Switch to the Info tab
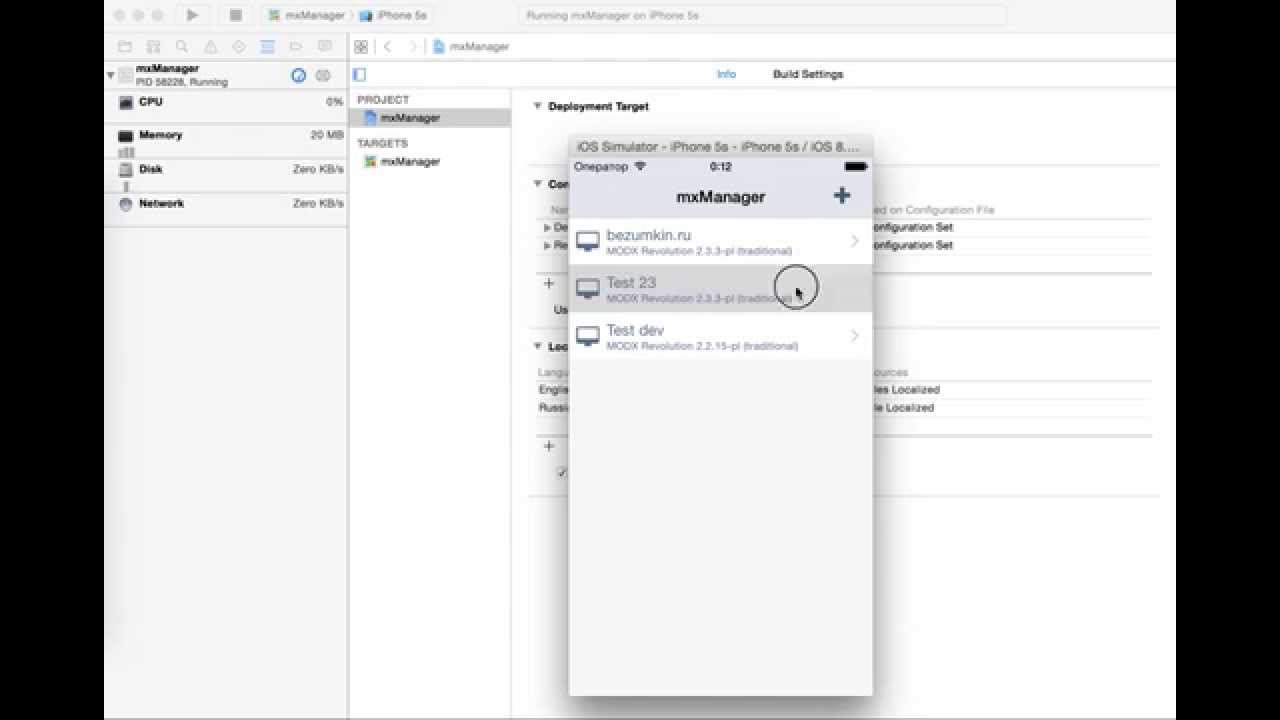 tap(727, 74)
